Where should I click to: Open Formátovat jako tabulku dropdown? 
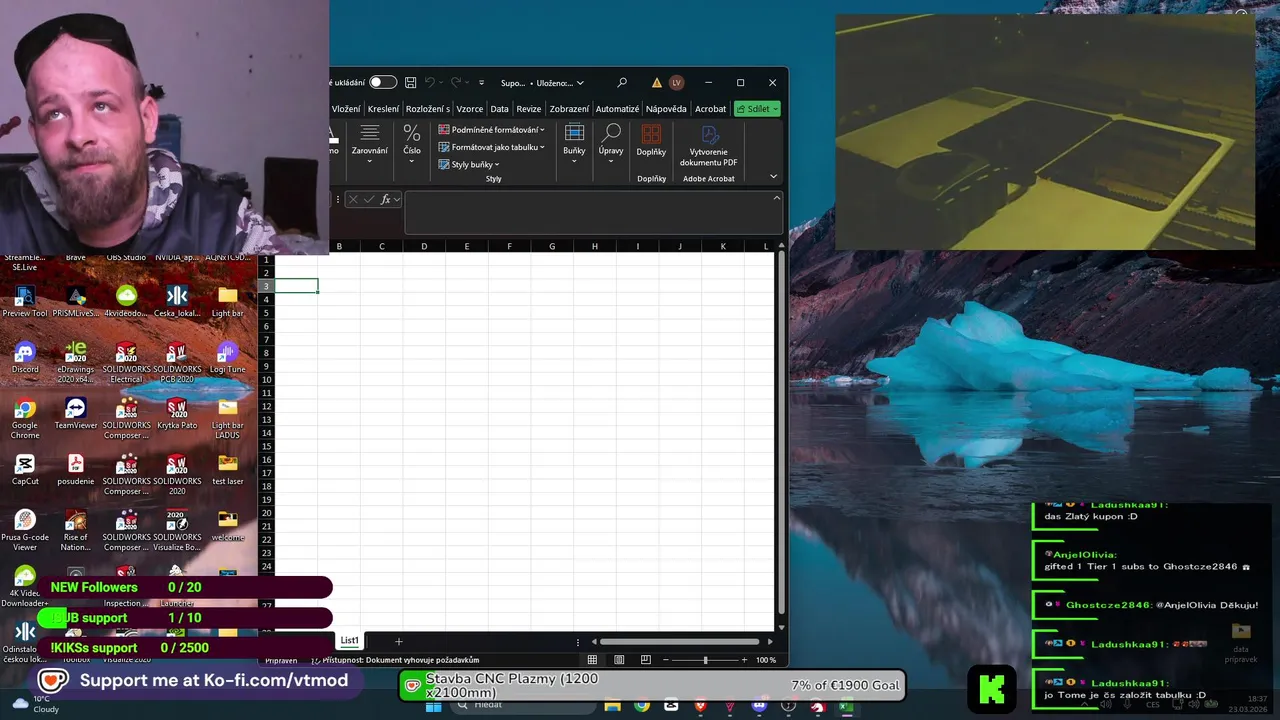pos(491,147)
